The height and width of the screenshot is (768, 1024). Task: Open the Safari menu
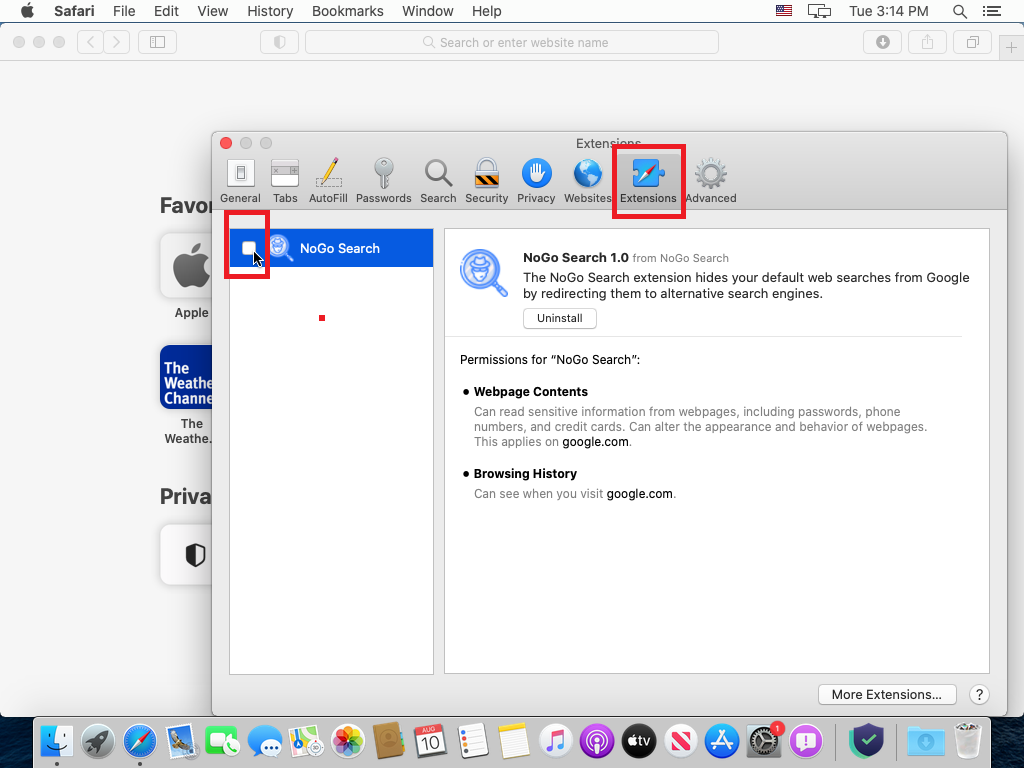point(74,11)
